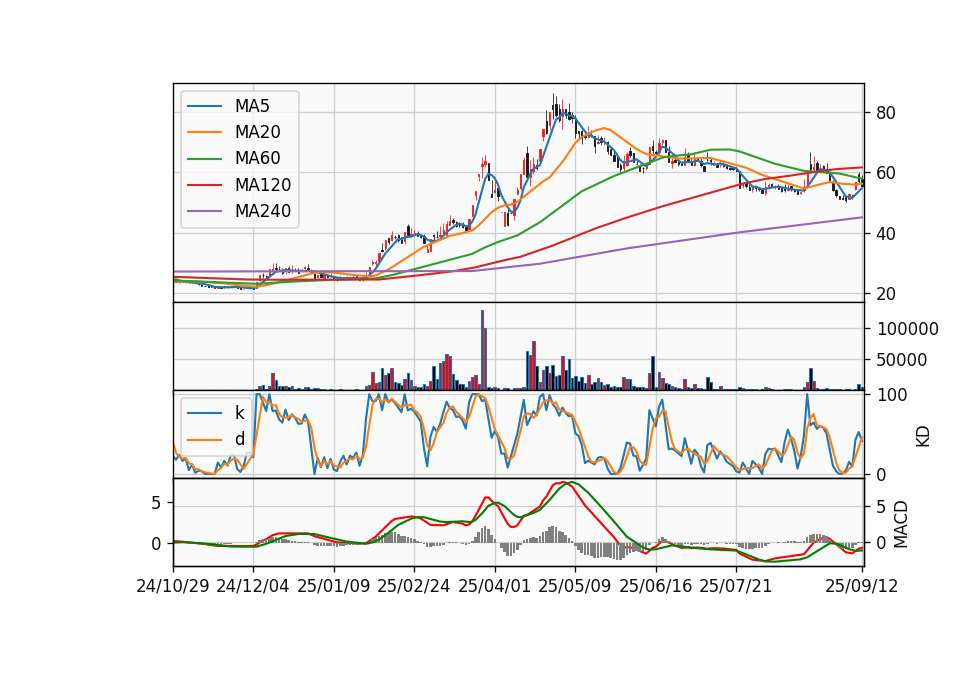Viewport: 960px width, 690px height.
Task: Click the MA240 legend label
Action: click(x=263, y=211)
